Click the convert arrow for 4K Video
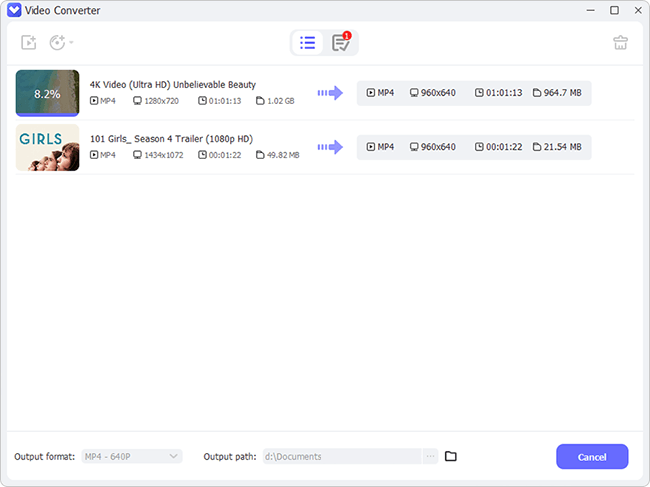 point(330,93)
